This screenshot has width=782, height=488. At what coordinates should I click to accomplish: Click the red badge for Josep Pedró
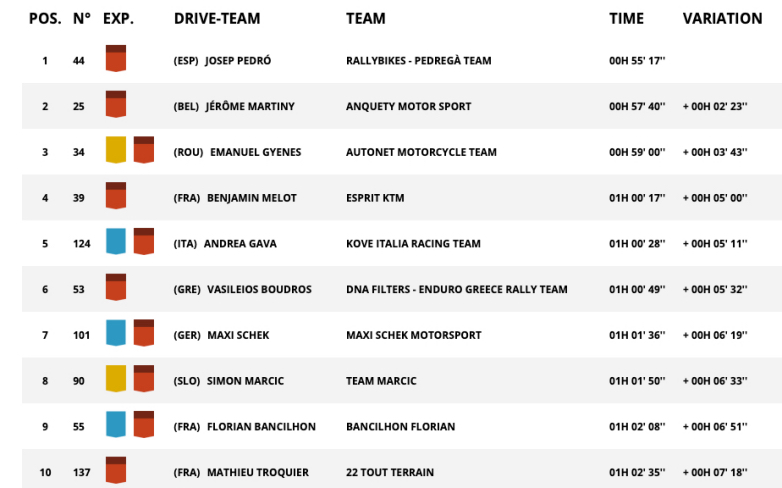point(116,58)
